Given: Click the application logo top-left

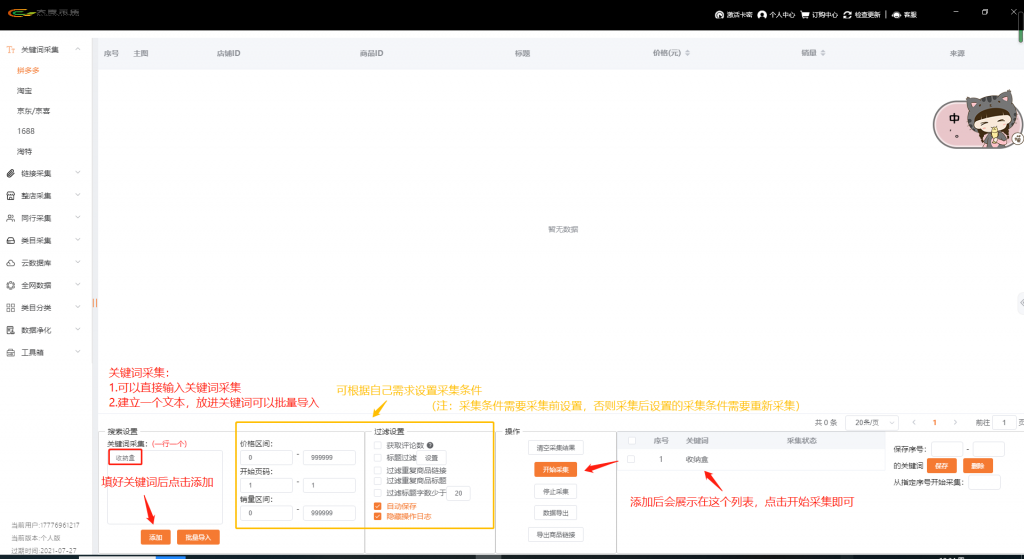Looking at the screenshot, I should (x=43, y=12).
